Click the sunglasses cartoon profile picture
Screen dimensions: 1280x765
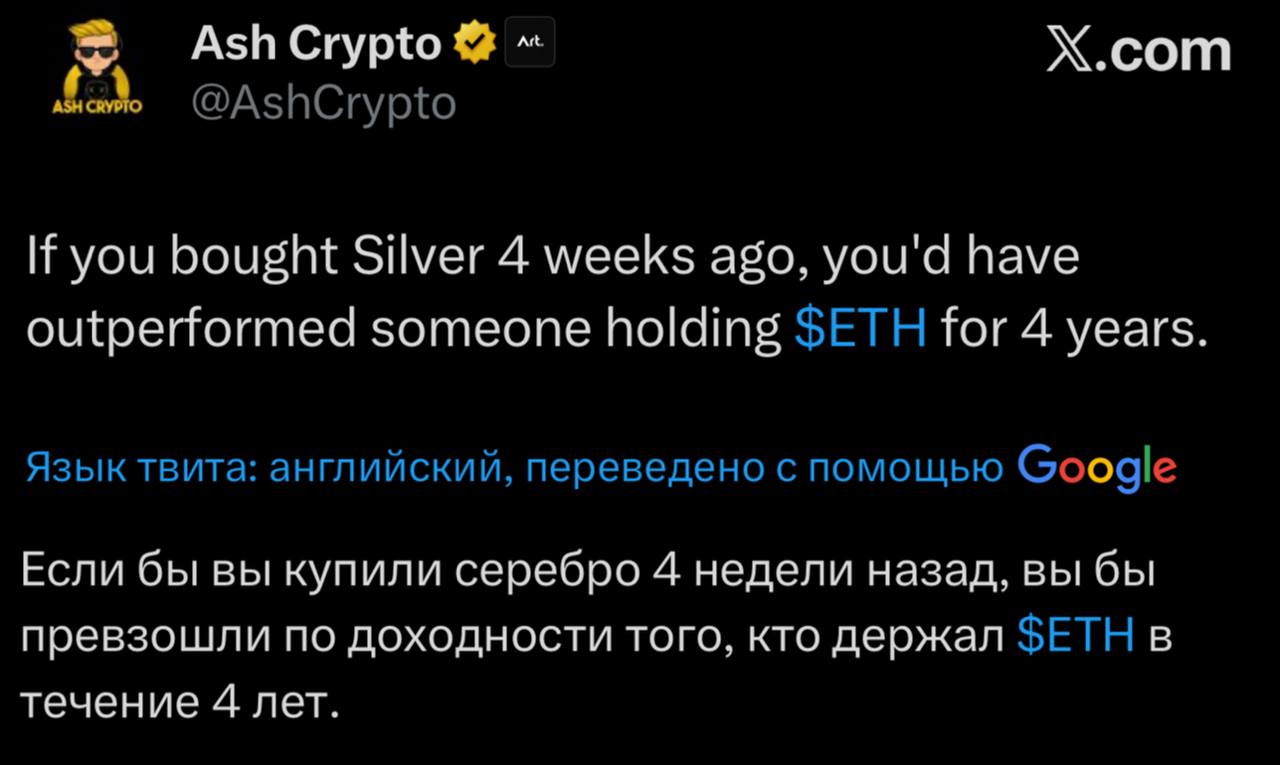click(x=95, y=55)
